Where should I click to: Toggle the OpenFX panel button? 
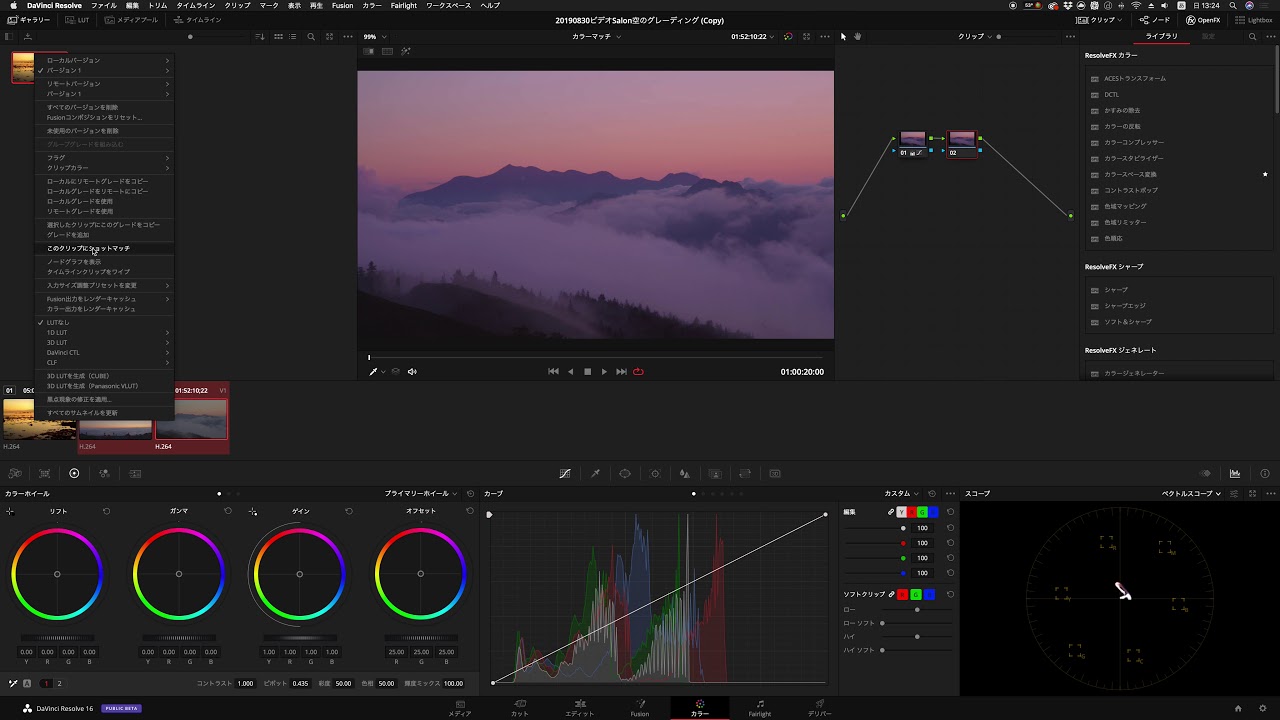[x=1203, y=20]
